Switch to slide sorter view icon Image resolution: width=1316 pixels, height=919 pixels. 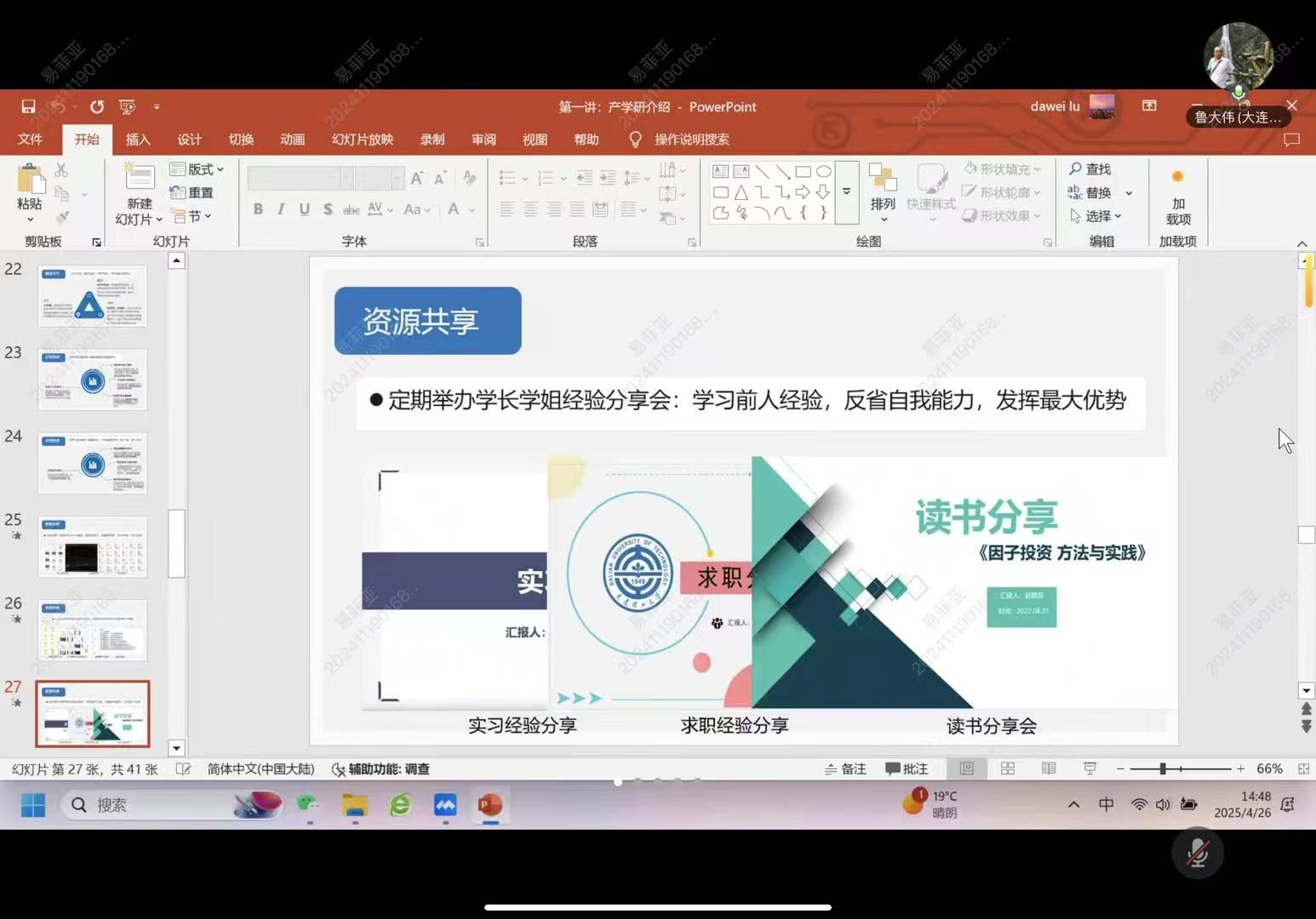click(1008, 768)
